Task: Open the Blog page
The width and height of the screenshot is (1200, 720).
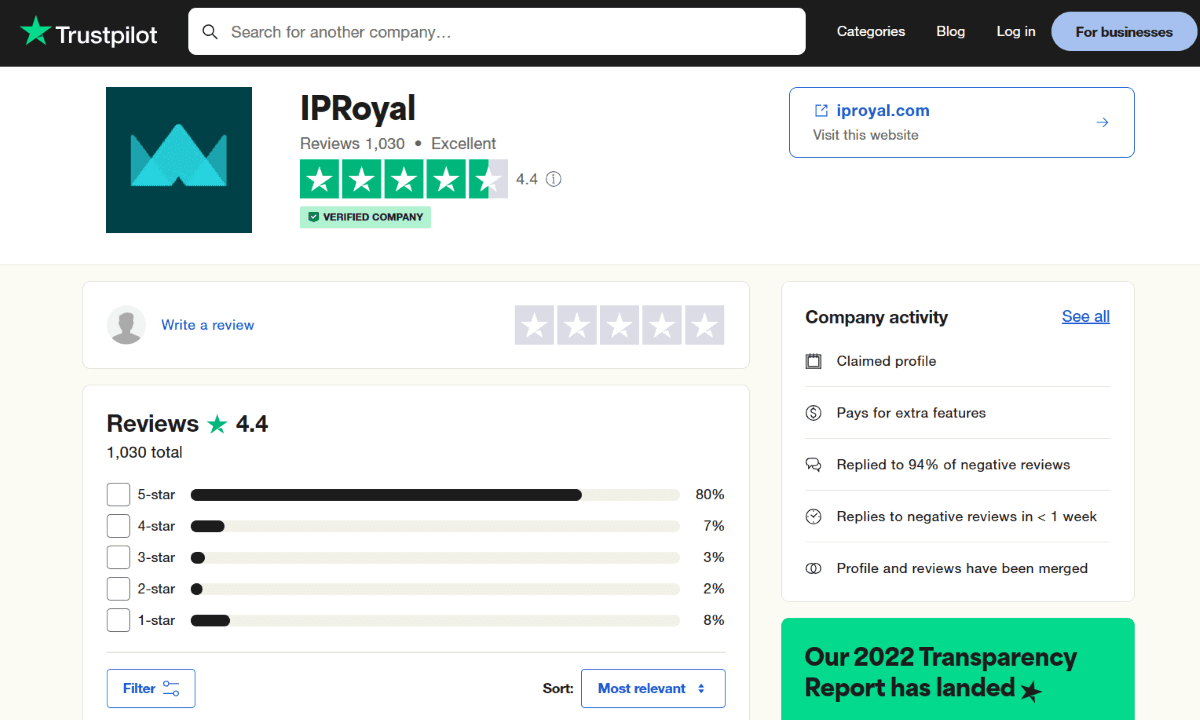Action: [951, 32]
